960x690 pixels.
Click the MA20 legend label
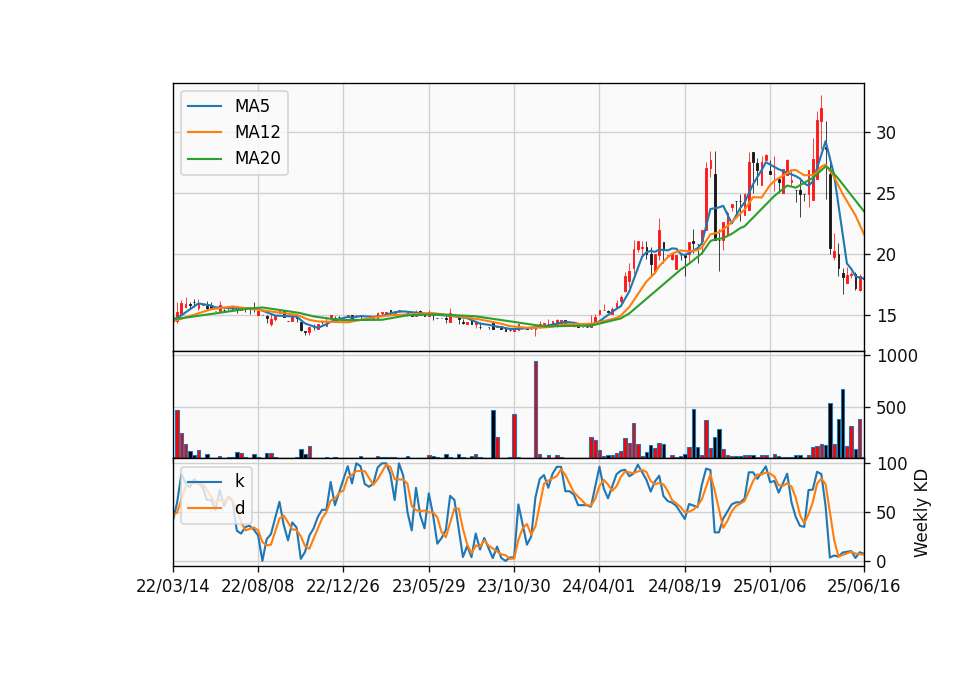(x=257, y=158)
